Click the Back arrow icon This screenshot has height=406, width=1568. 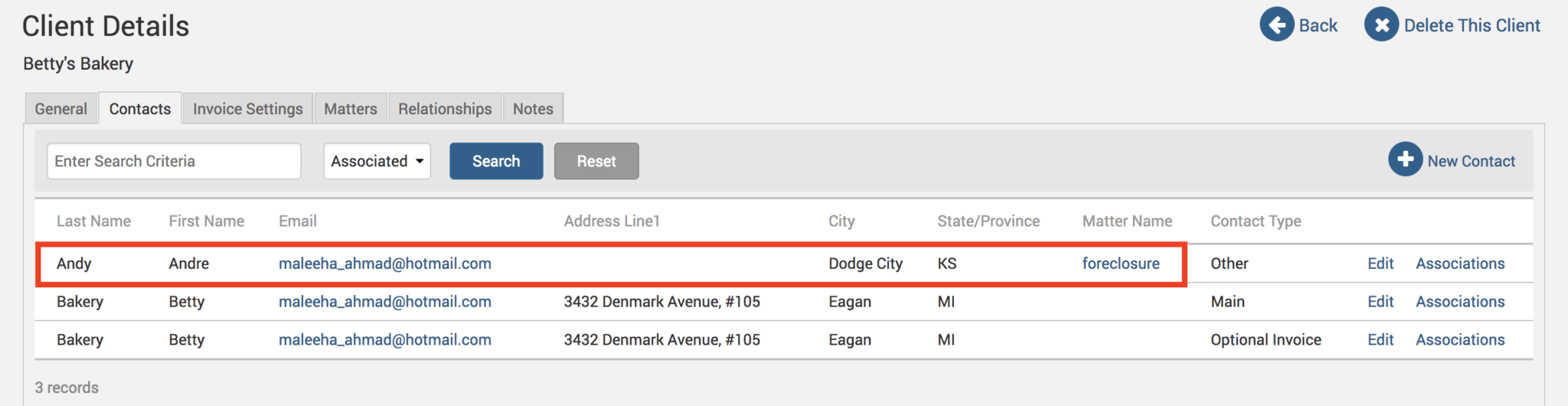tap(1276, 25)
